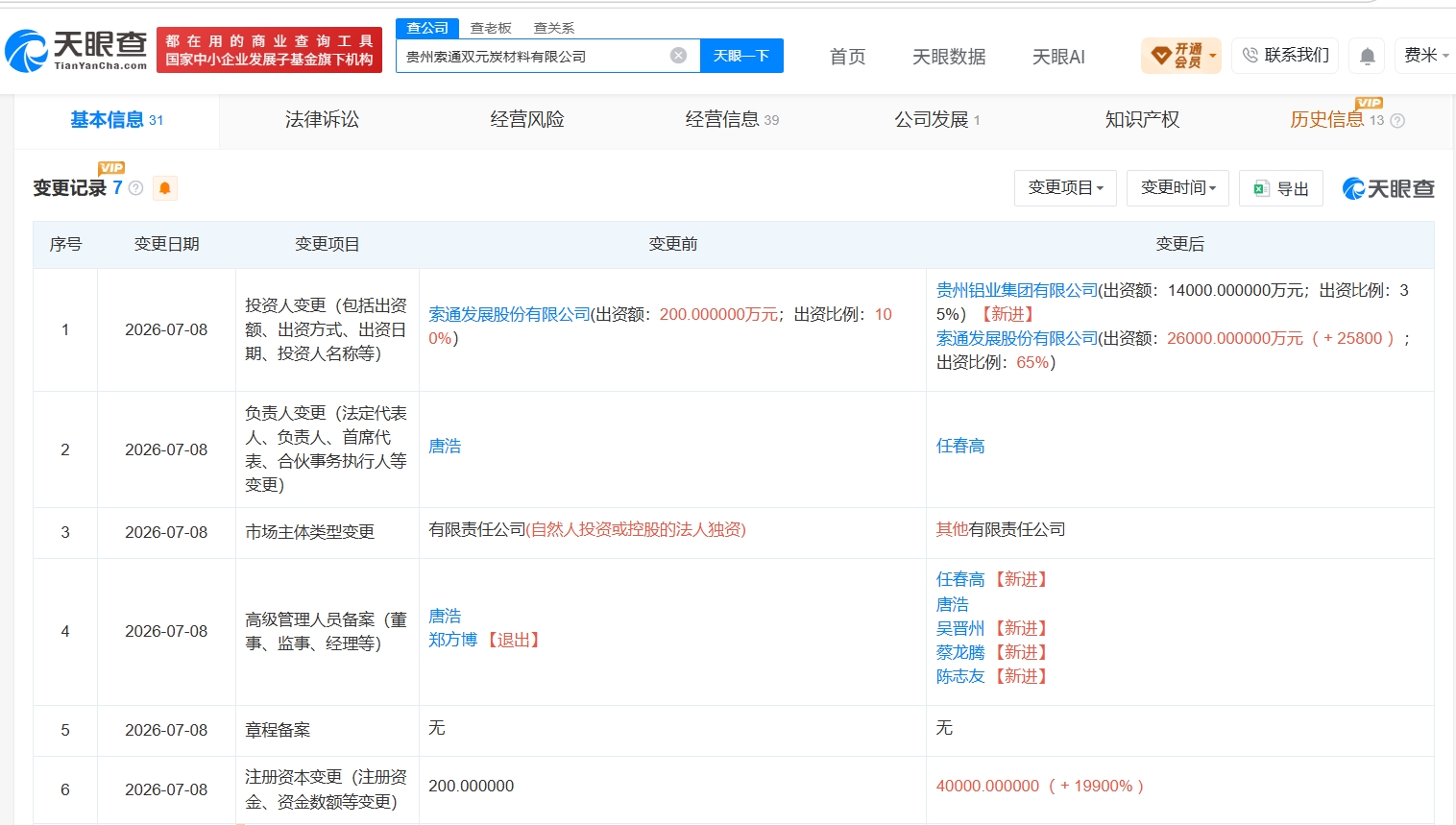Click the 200.000000 value in row 6
This screenshot has height=825, width=1456.
point(471,786)
